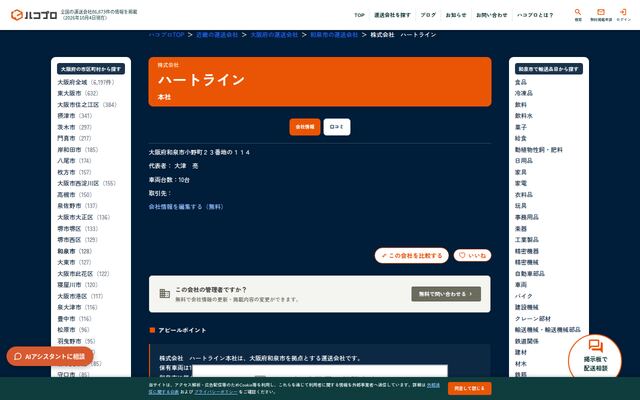Click この会社を比較する button
Viewport: 640px width, 400px height.
[411, 256]
